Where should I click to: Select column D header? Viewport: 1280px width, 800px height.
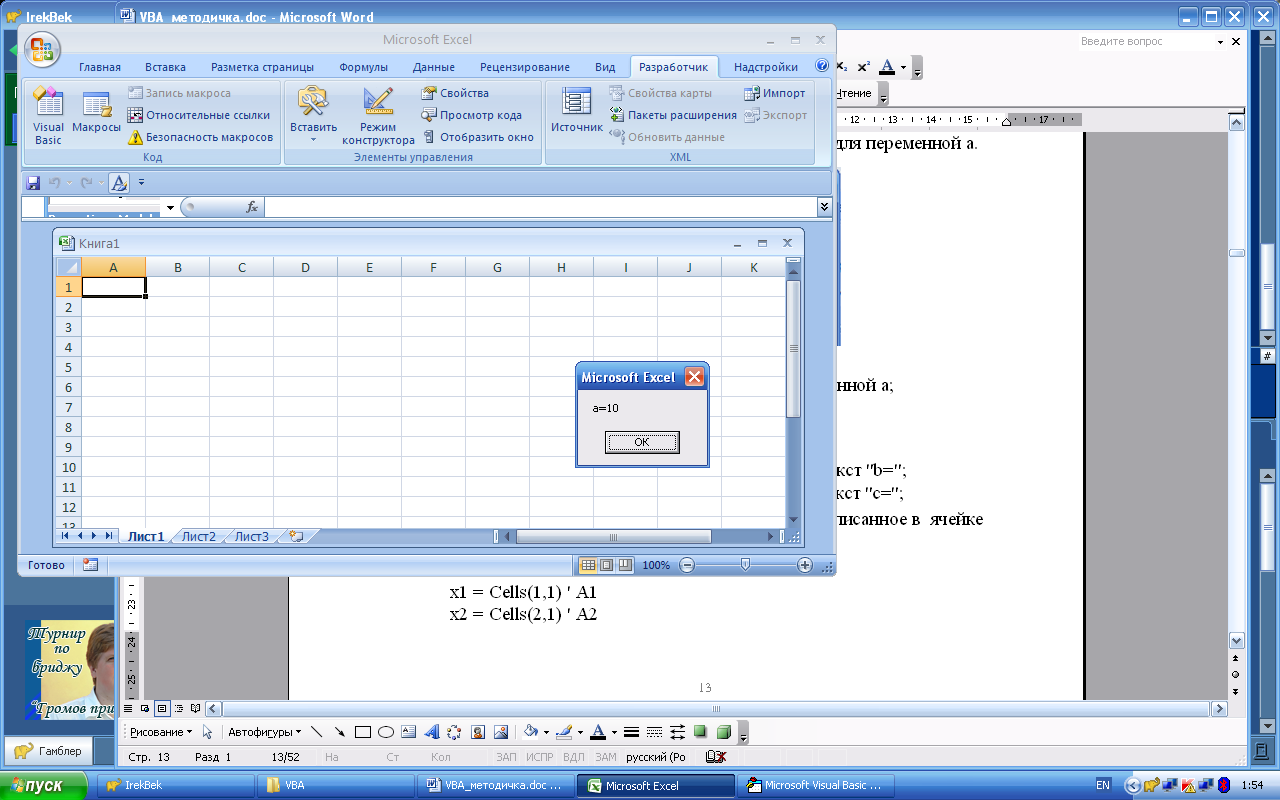[x=305, y=267]
